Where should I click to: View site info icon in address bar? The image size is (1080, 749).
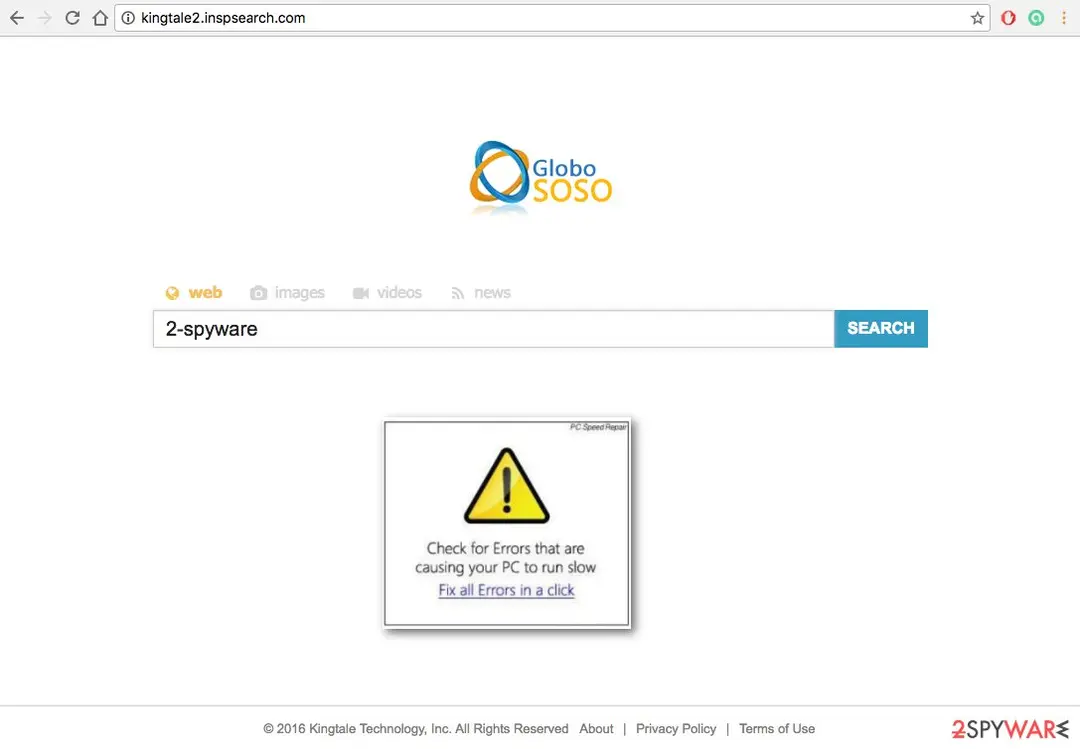click(128, 18)
